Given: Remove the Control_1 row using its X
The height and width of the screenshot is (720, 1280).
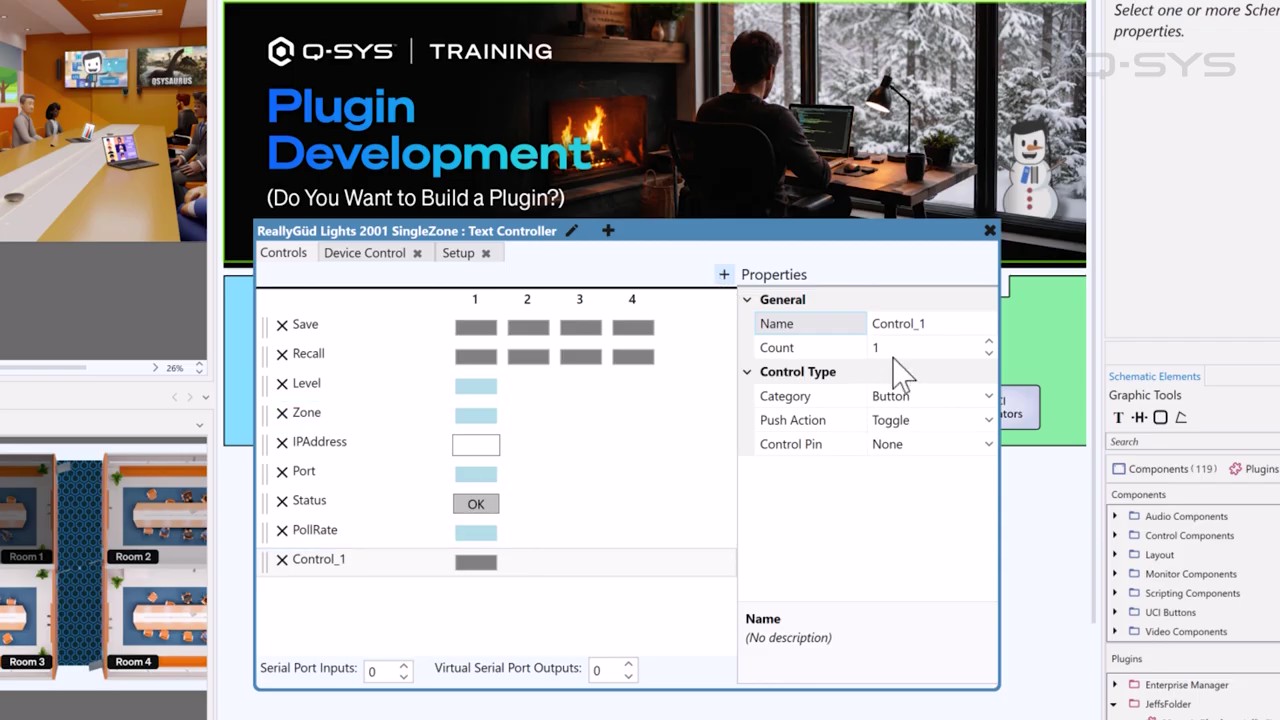Looking at the screenshot, I should [282, 560].
